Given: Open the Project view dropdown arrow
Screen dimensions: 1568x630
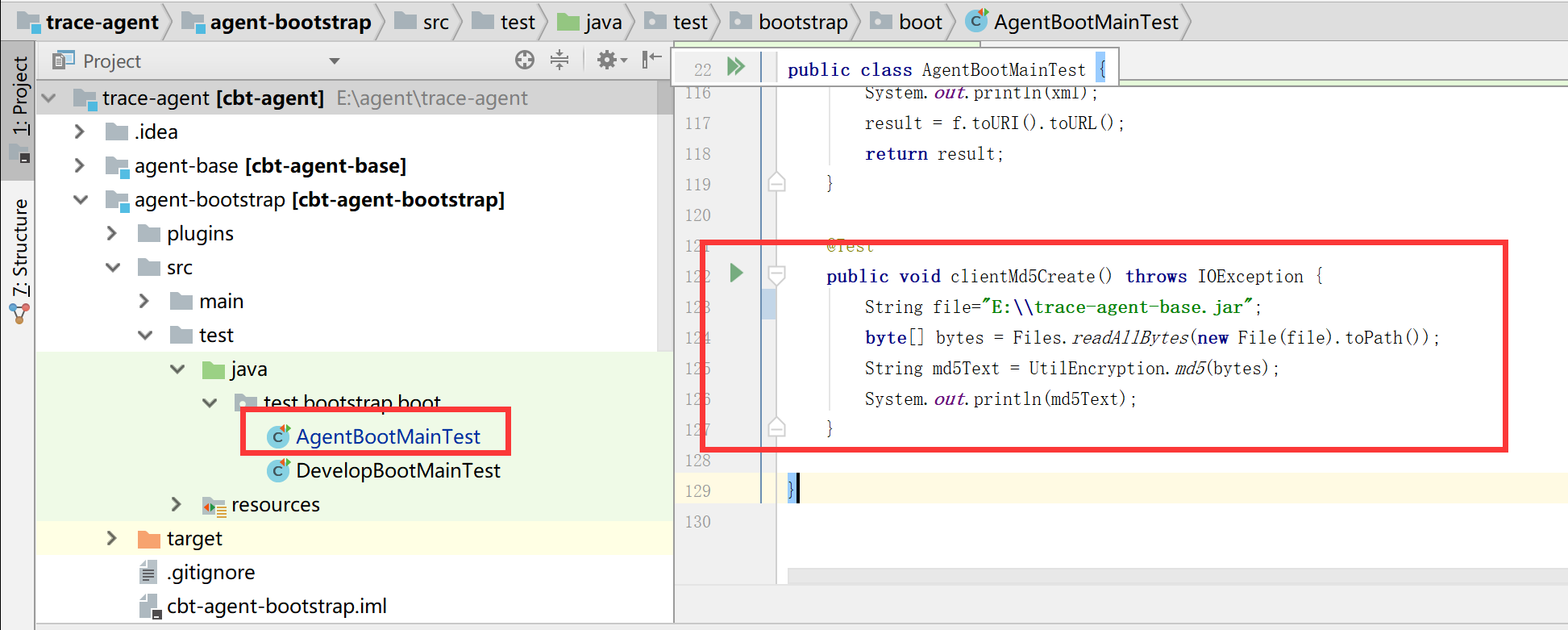Looking at the screenshot, I should click(335, 61).
